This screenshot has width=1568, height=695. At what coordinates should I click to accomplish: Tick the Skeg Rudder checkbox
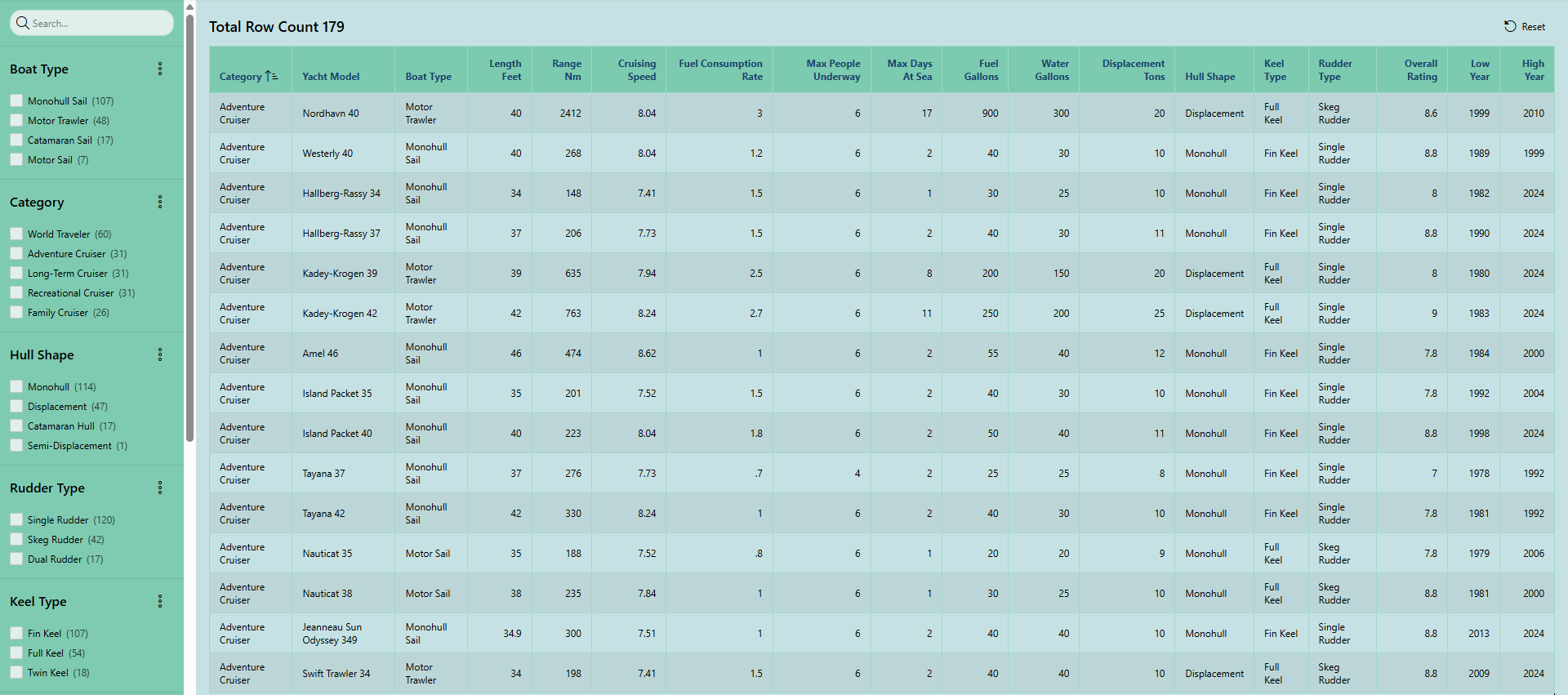tap(16, 540)
